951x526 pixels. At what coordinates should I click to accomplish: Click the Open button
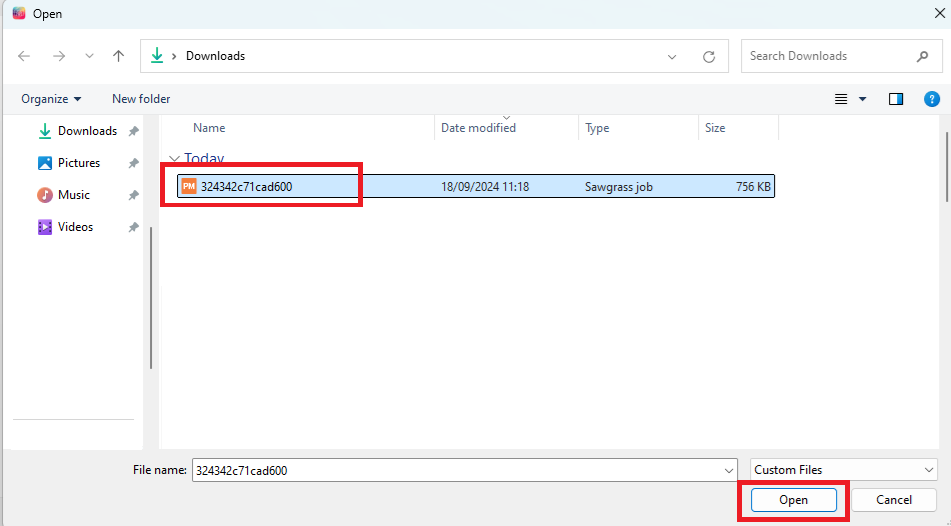(793, 500)
